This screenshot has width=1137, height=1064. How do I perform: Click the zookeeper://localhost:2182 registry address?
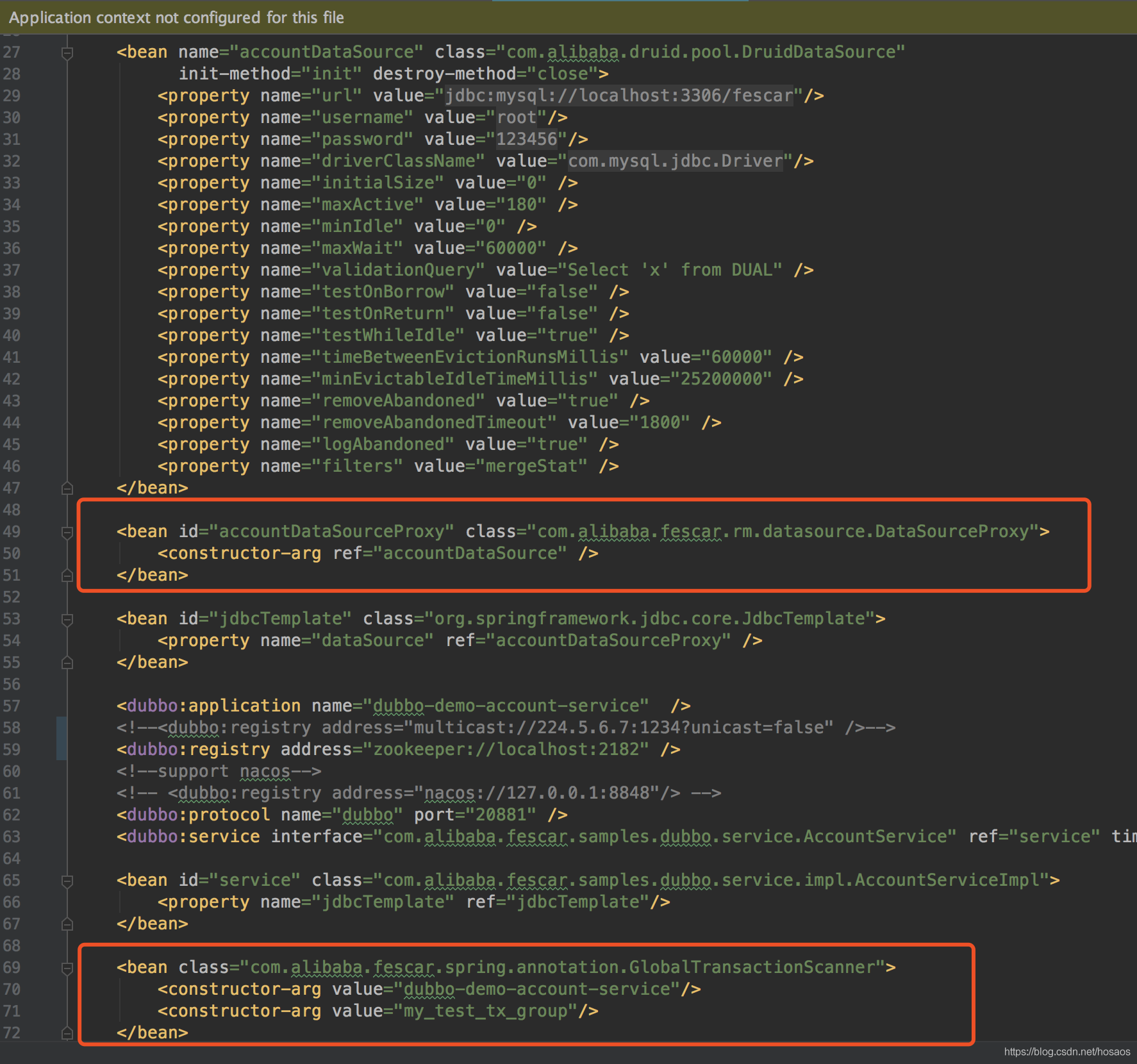(506, 749)
